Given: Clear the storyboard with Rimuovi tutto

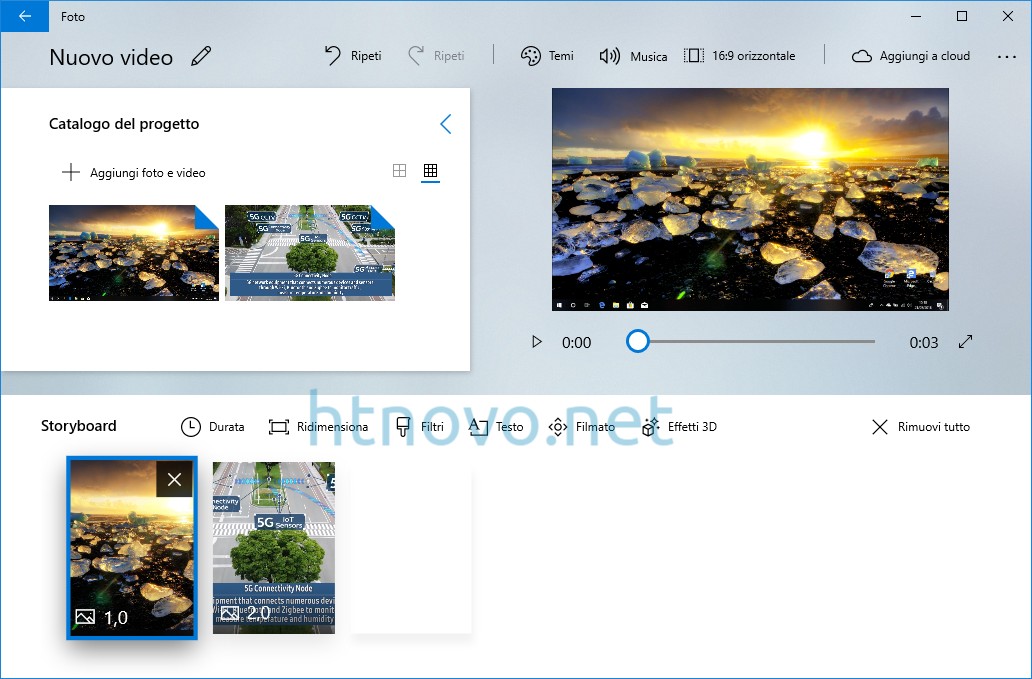Looking at the screenshot, I should 919,426.
